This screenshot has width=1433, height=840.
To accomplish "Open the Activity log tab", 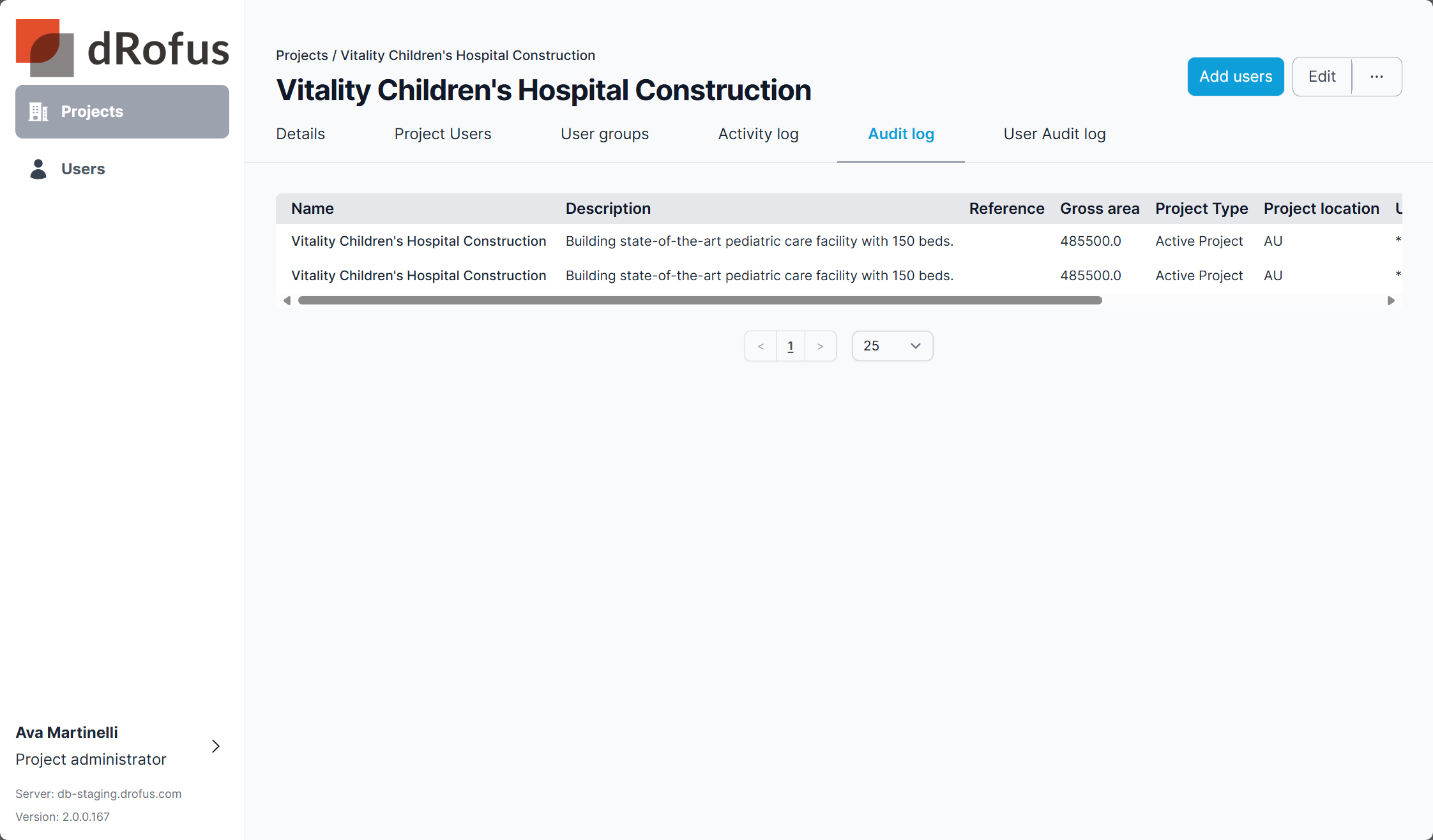I will click(758, 134).
